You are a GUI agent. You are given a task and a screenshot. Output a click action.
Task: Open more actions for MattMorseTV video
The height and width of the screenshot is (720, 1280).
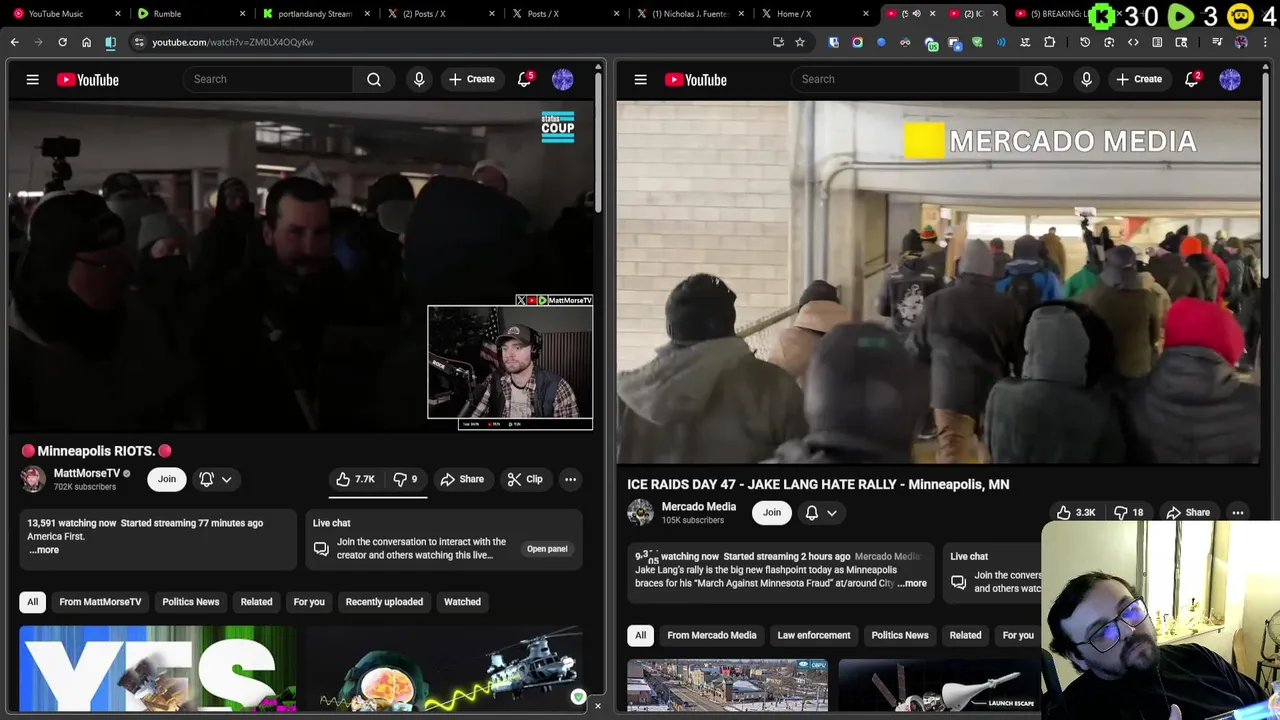[x=570, y=479]
